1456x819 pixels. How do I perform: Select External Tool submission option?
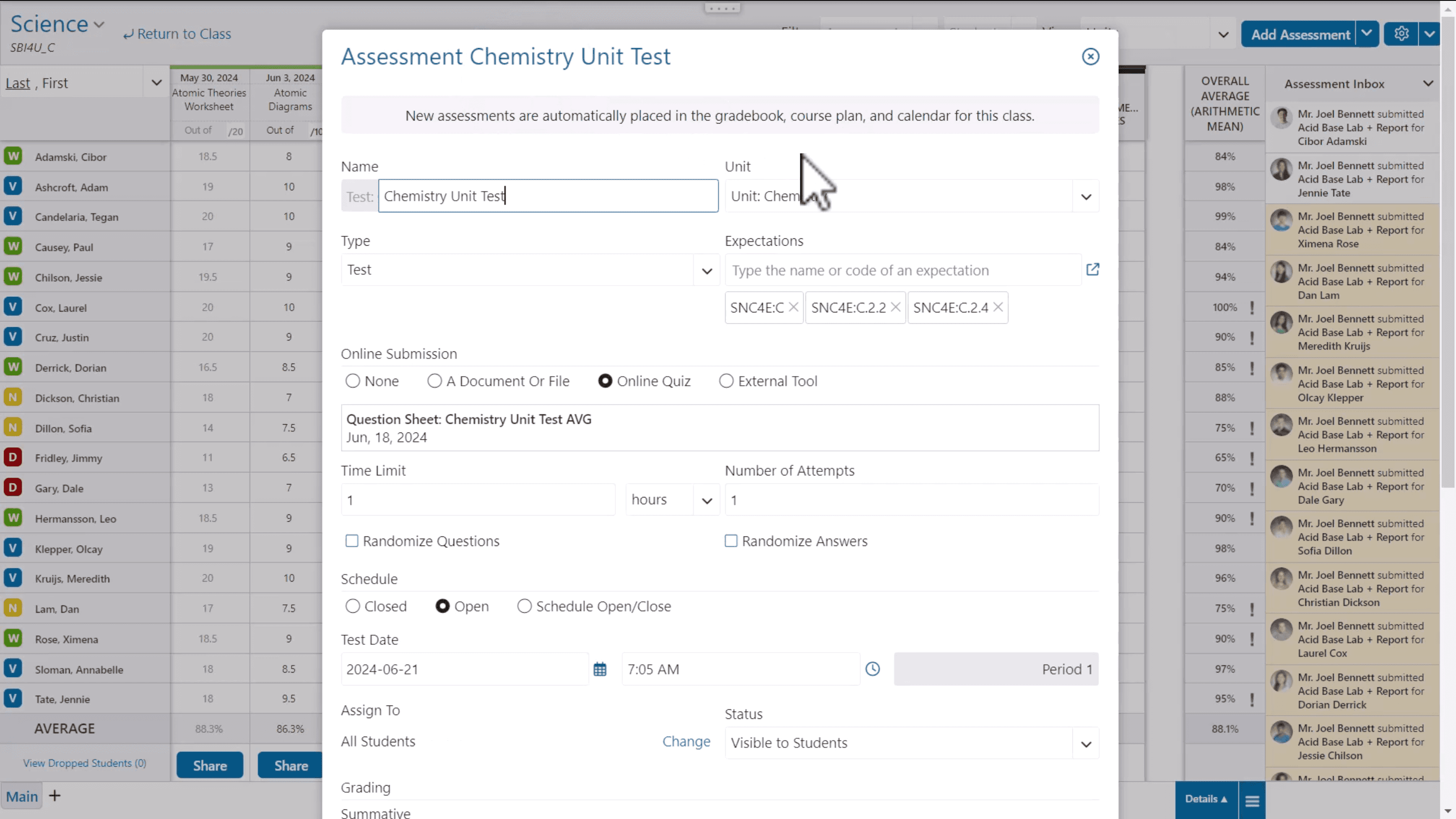(726, 381)
